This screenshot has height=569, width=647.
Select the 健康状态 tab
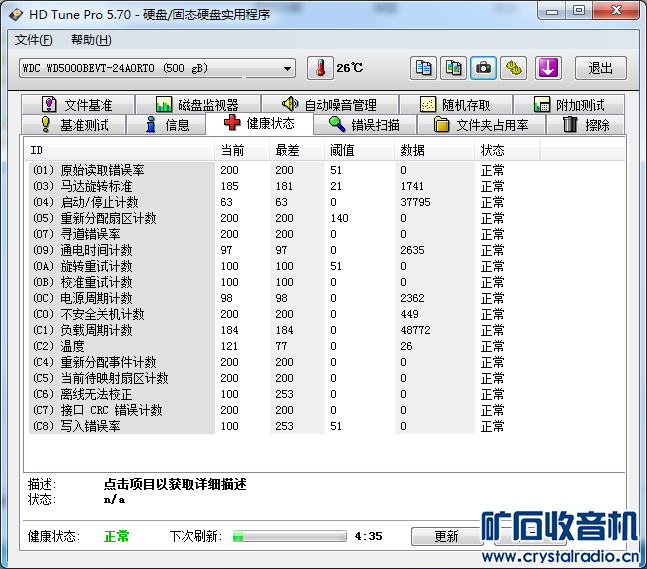[260, 123]
